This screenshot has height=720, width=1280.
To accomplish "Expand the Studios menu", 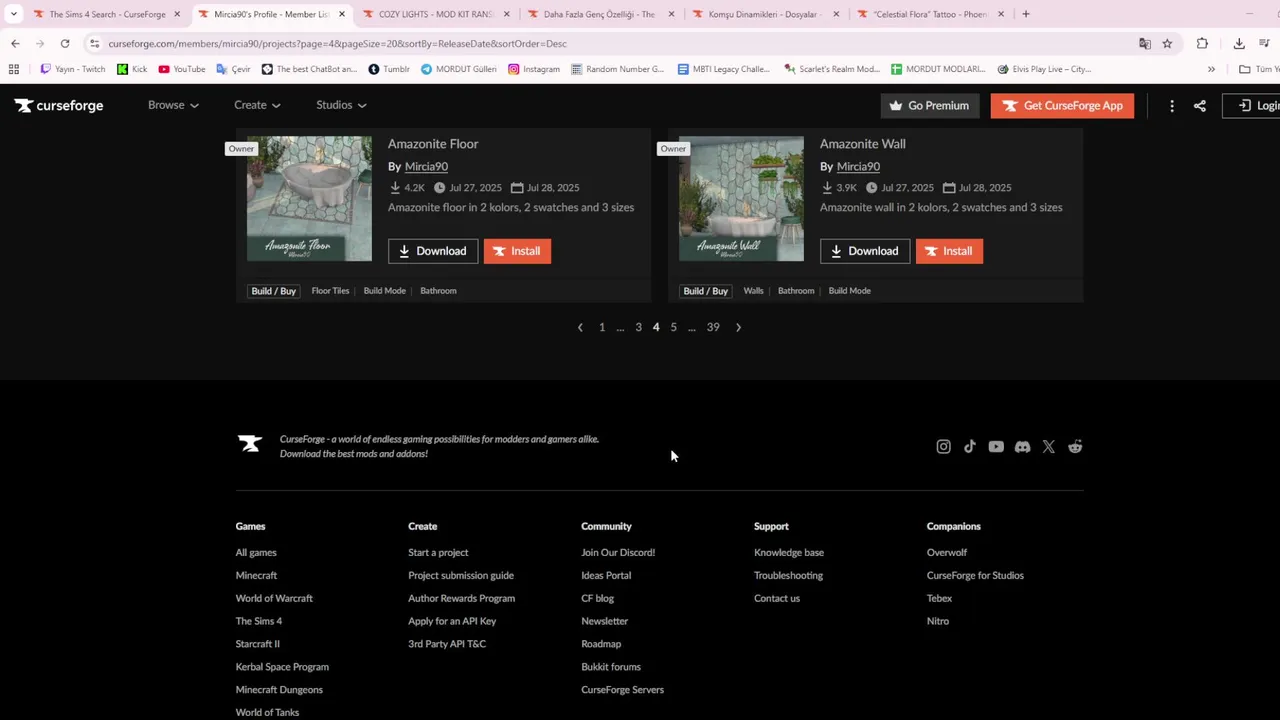I will pyautogui.click(x=341, y=105).
